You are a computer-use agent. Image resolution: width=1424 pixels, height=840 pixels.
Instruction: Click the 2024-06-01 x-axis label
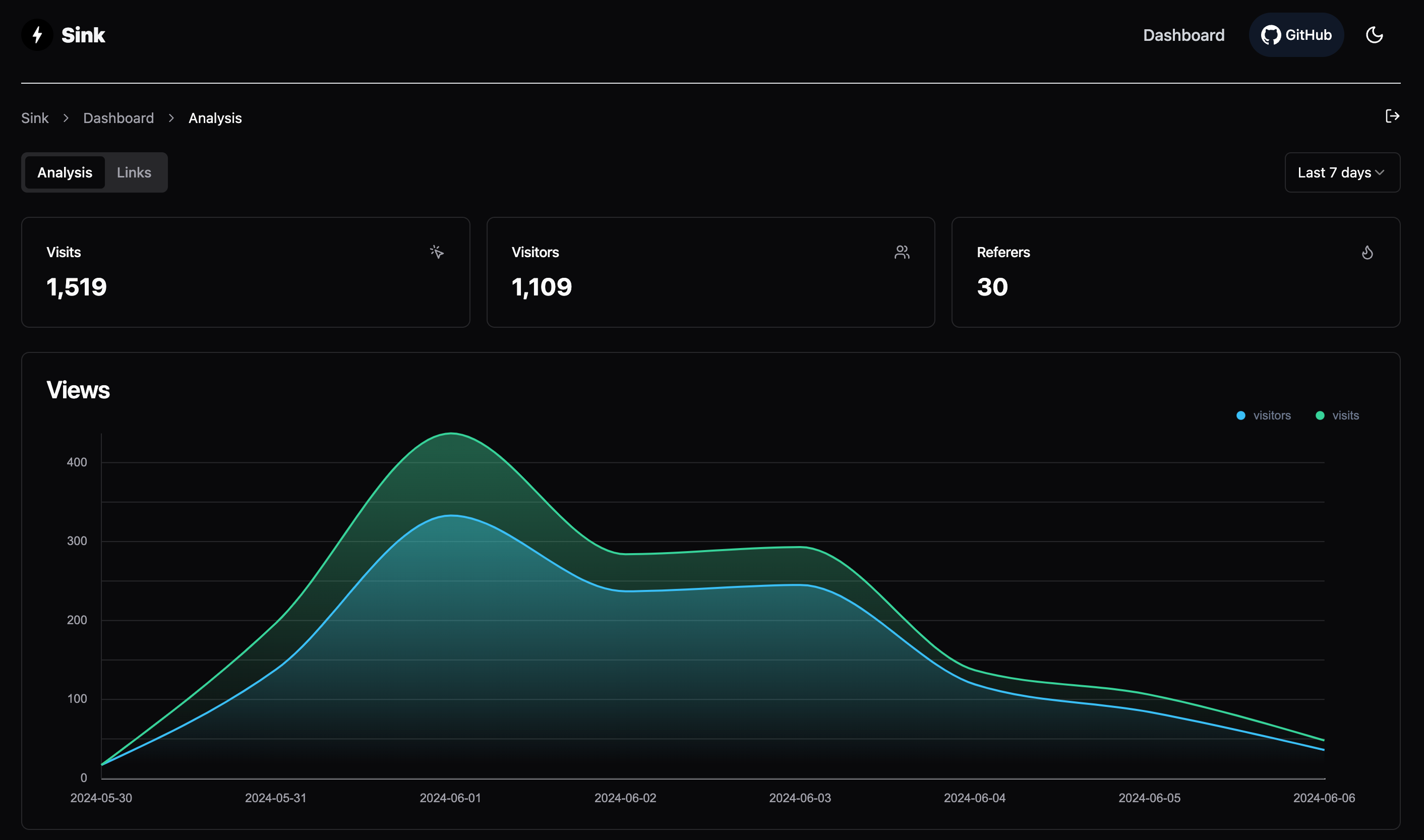coord(450,798)
